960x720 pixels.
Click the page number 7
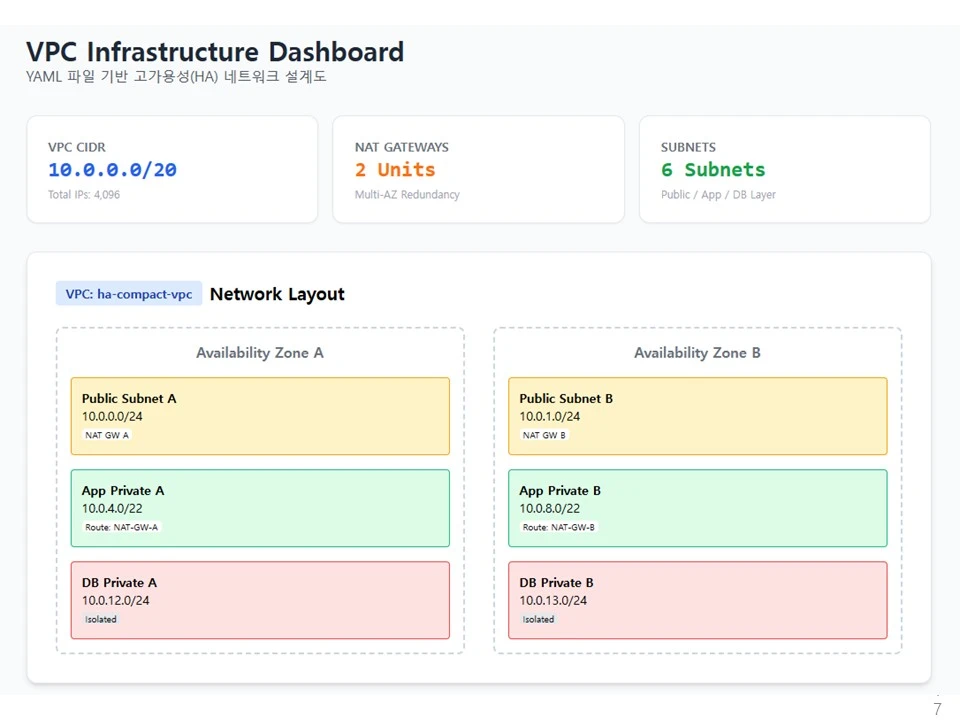pyautogui.click(x=937, y=709)
